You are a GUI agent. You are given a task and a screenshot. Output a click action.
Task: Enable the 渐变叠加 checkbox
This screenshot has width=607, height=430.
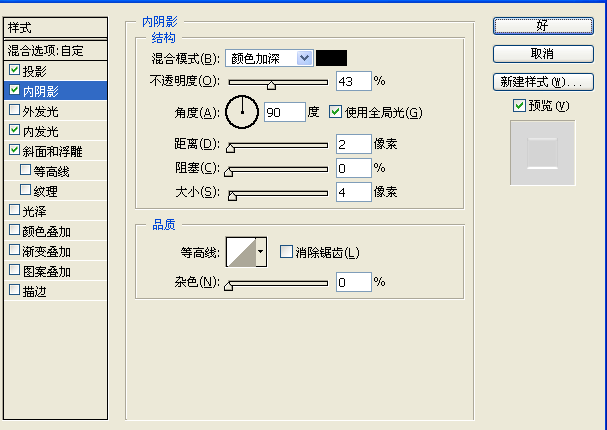point(14,250)
